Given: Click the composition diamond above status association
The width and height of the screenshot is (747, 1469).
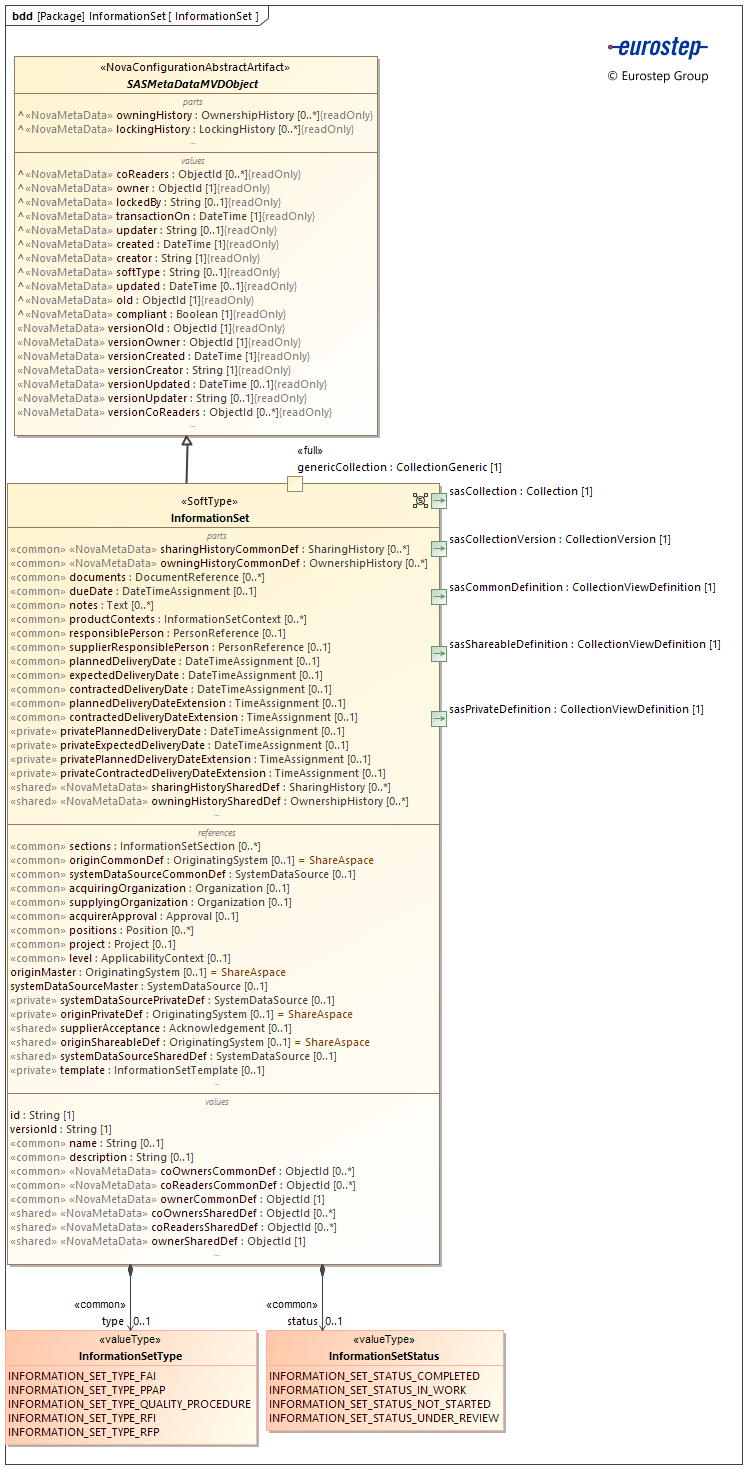Looking at the screenshot, I should 322,1272.
